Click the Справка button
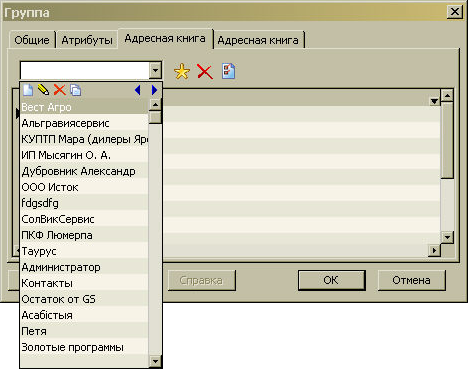The image size is (468, 369). pos(201,280)
